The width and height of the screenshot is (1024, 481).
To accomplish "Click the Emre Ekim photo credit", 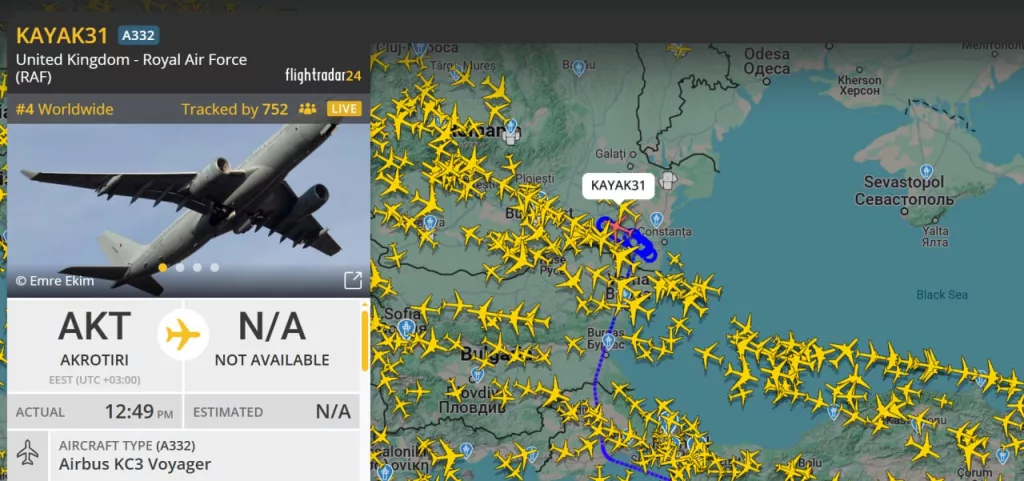I will [x=55, y=281].
